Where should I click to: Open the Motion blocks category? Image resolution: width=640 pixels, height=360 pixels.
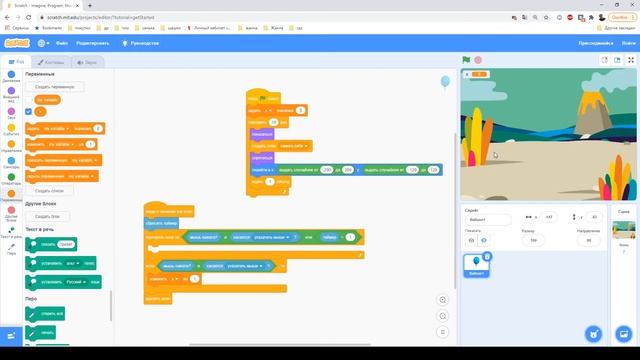coord(11,76)
